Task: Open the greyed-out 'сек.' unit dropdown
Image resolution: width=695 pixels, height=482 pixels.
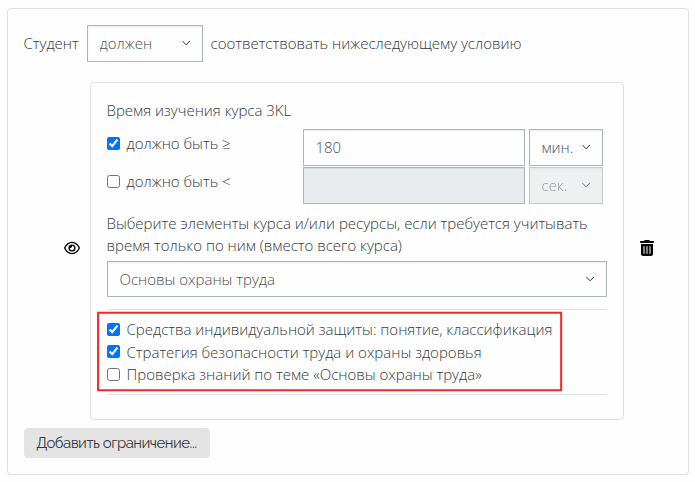Action: click(565, 186)
